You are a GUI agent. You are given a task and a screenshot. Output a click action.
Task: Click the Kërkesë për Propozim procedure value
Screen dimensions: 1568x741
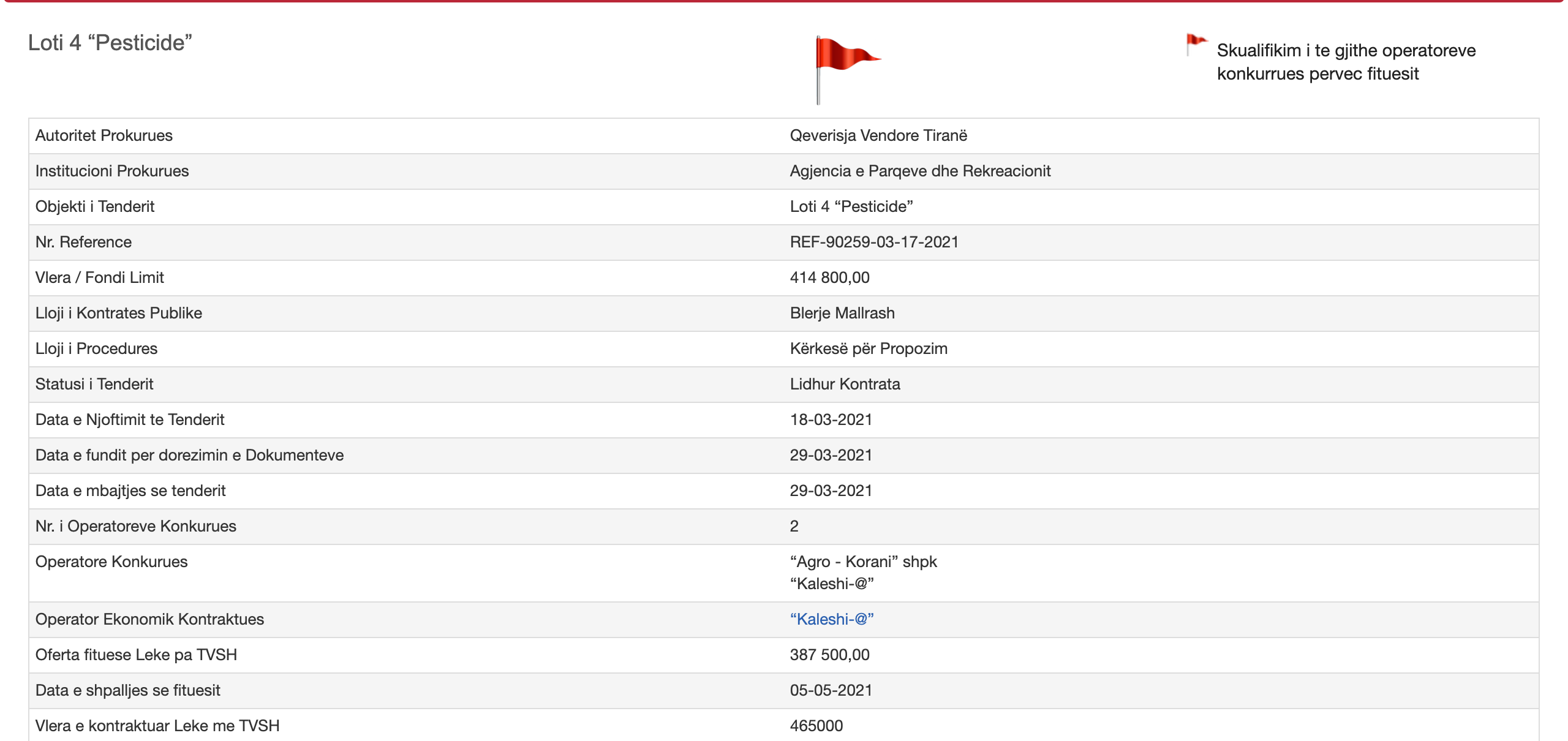point(868,348)
